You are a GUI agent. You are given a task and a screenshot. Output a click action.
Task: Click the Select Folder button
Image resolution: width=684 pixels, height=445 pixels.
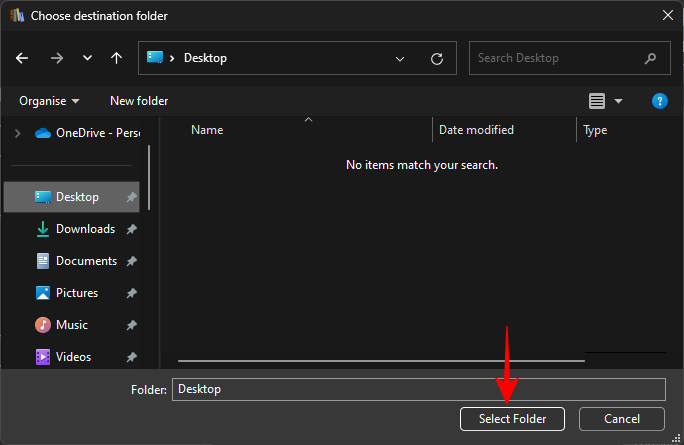click(512, 418)
